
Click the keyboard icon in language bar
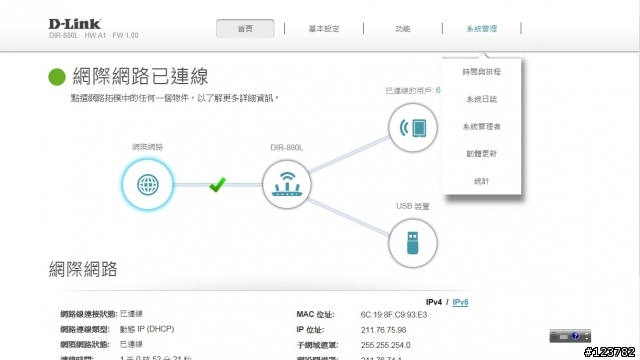(x=564, y=336)
